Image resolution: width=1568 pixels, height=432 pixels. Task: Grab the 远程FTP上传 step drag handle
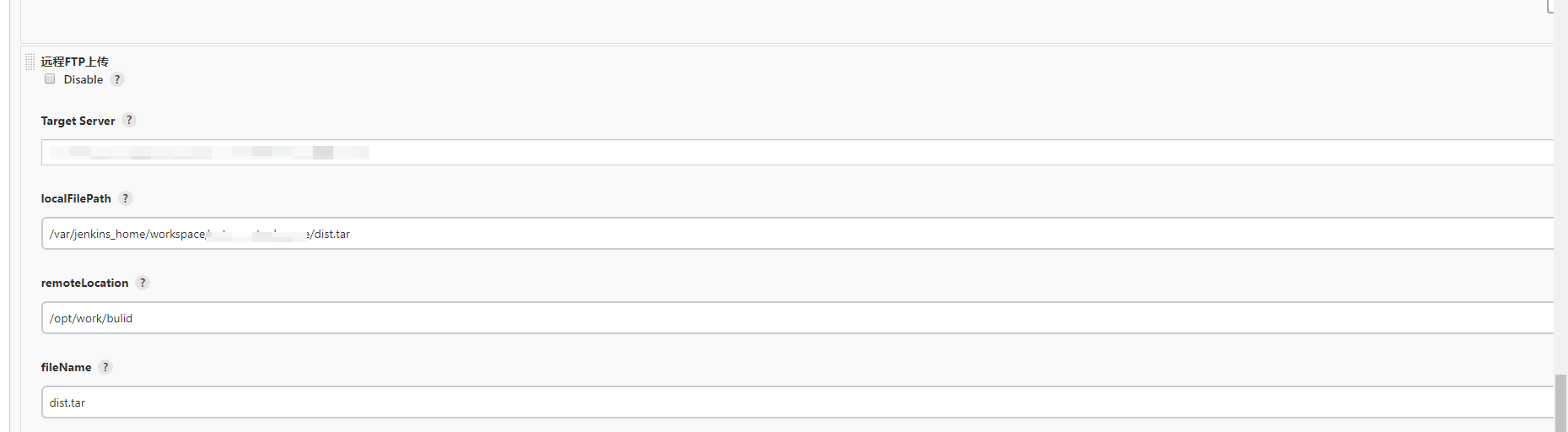30,62
